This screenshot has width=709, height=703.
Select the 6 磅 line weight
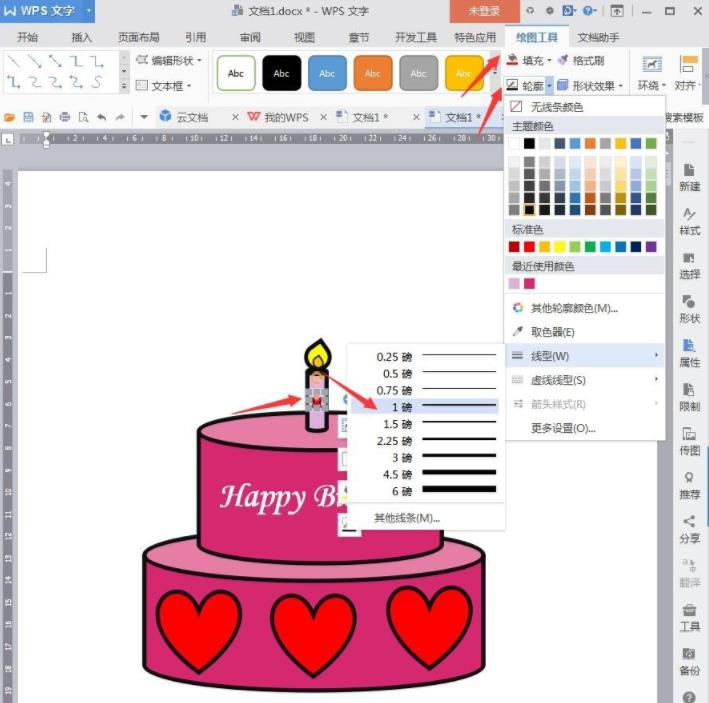[x=425, y=491]
